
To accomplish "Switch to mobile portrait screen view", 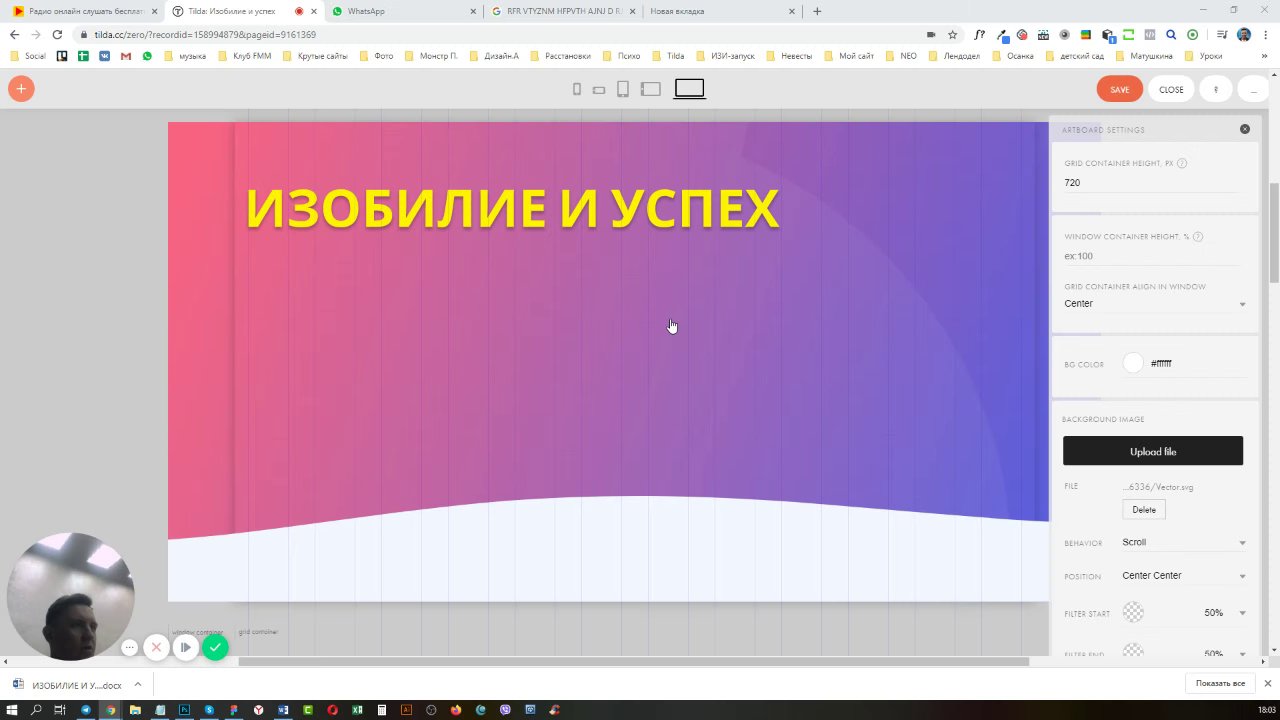I will point(577,89).
